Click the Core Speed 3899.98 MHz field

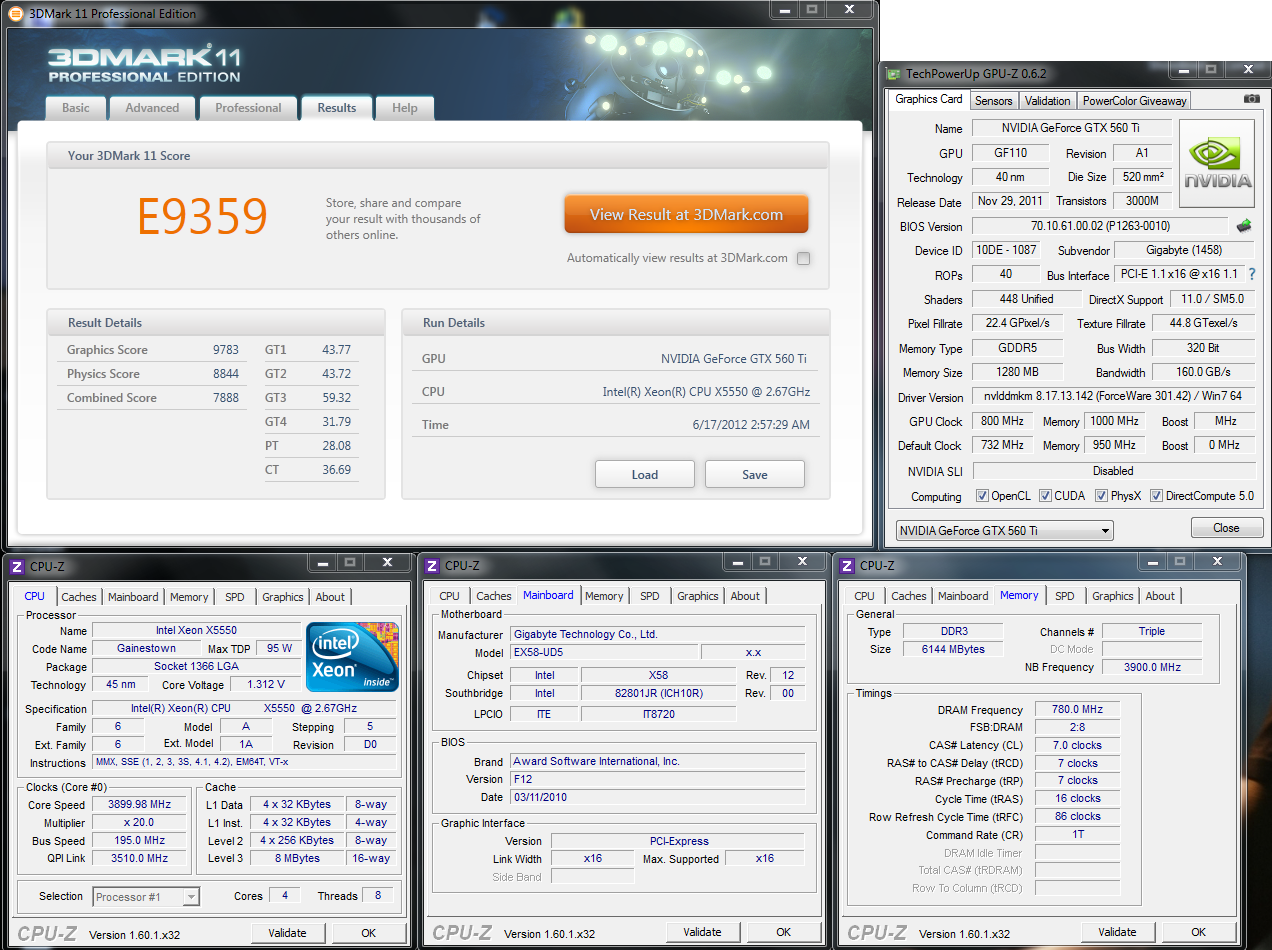click(141, 804)
